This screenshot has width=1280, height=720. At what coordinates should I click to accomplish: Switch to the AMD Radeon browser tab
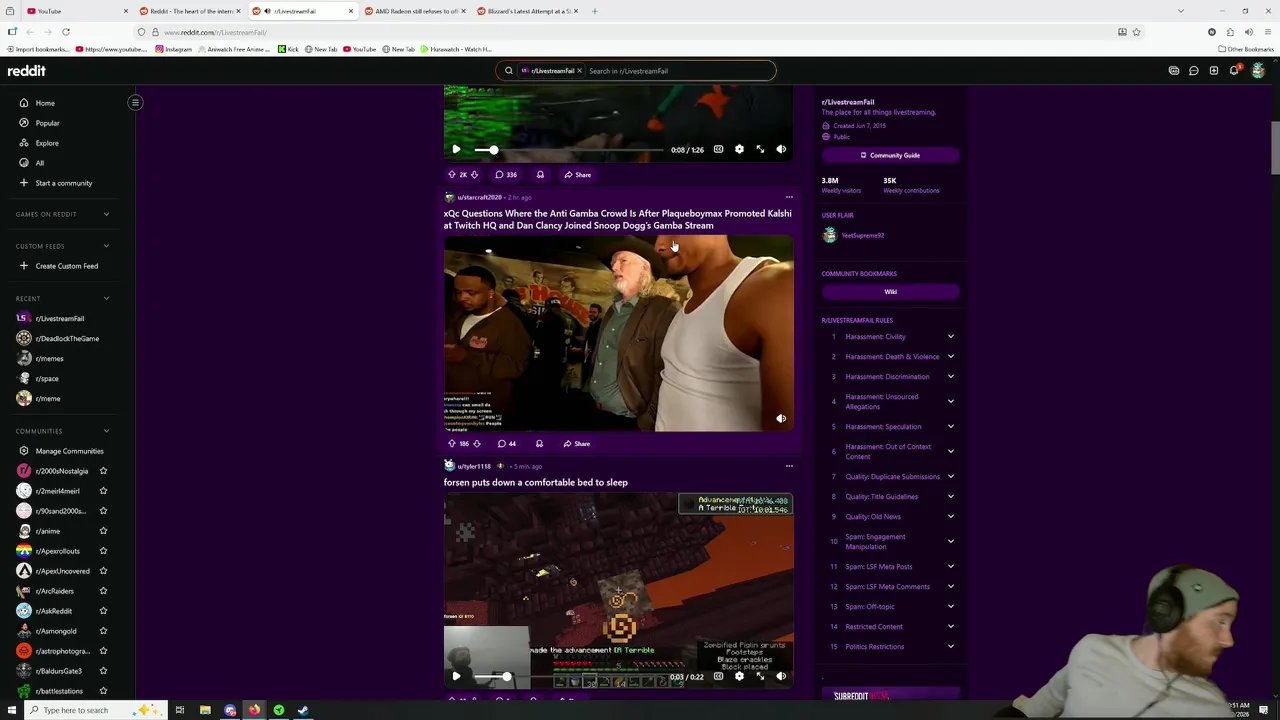click(415, 11)
